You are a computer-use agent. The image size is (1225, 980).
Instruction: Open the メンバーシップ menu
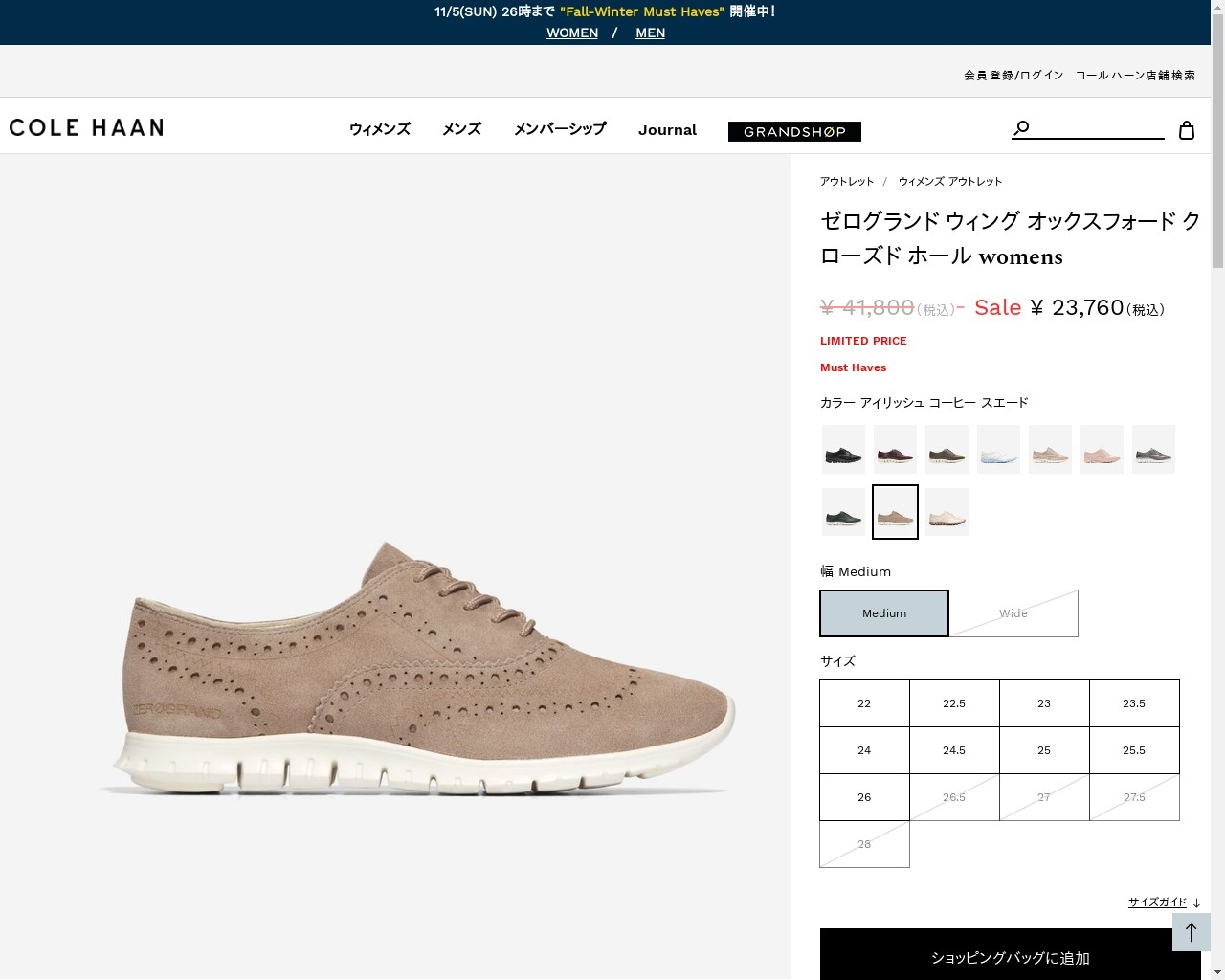pyautogui.click(x=560, y=129)
